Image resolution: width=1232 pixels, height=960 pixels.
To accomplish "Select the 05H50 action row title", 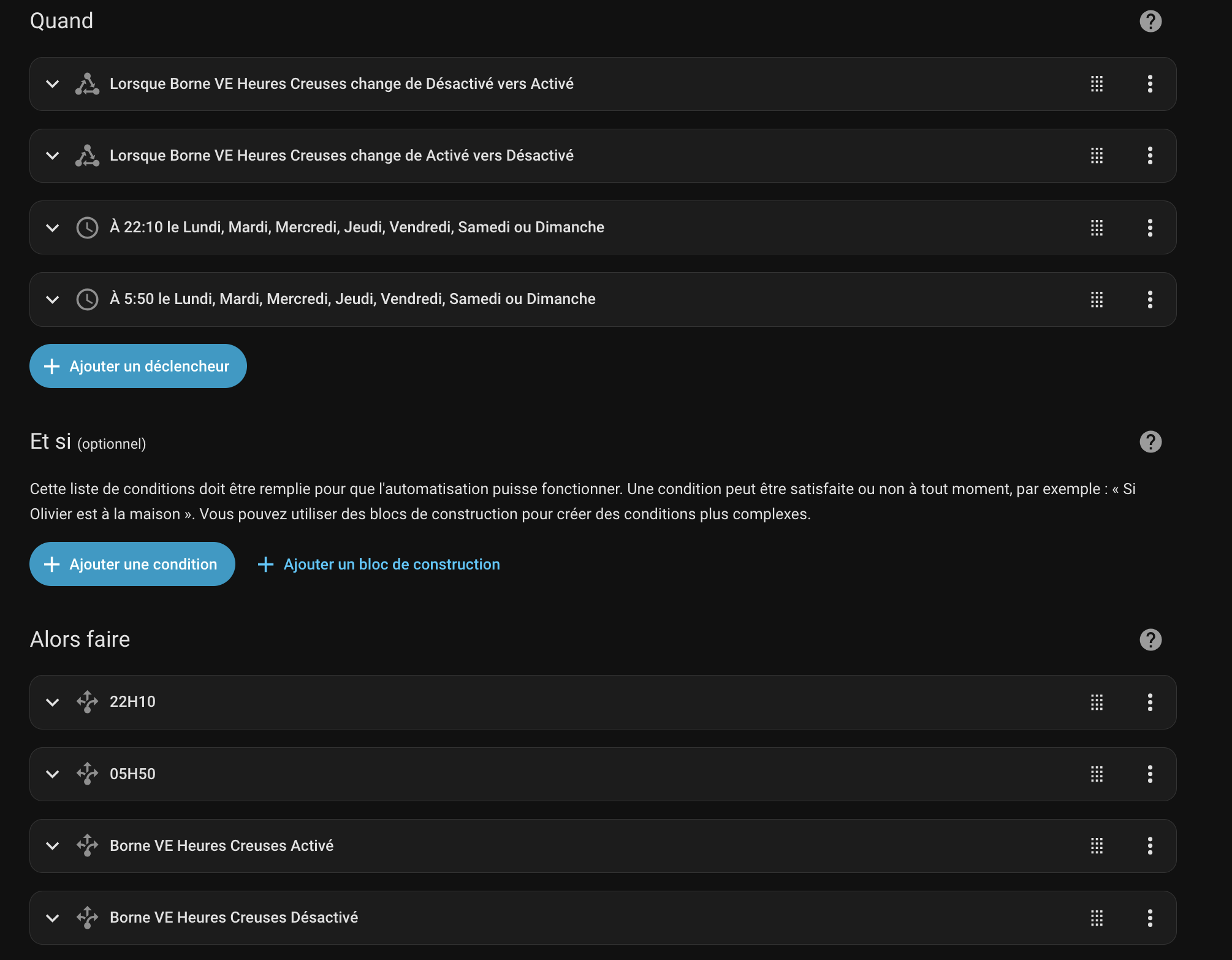I will (x=132, y=774).
